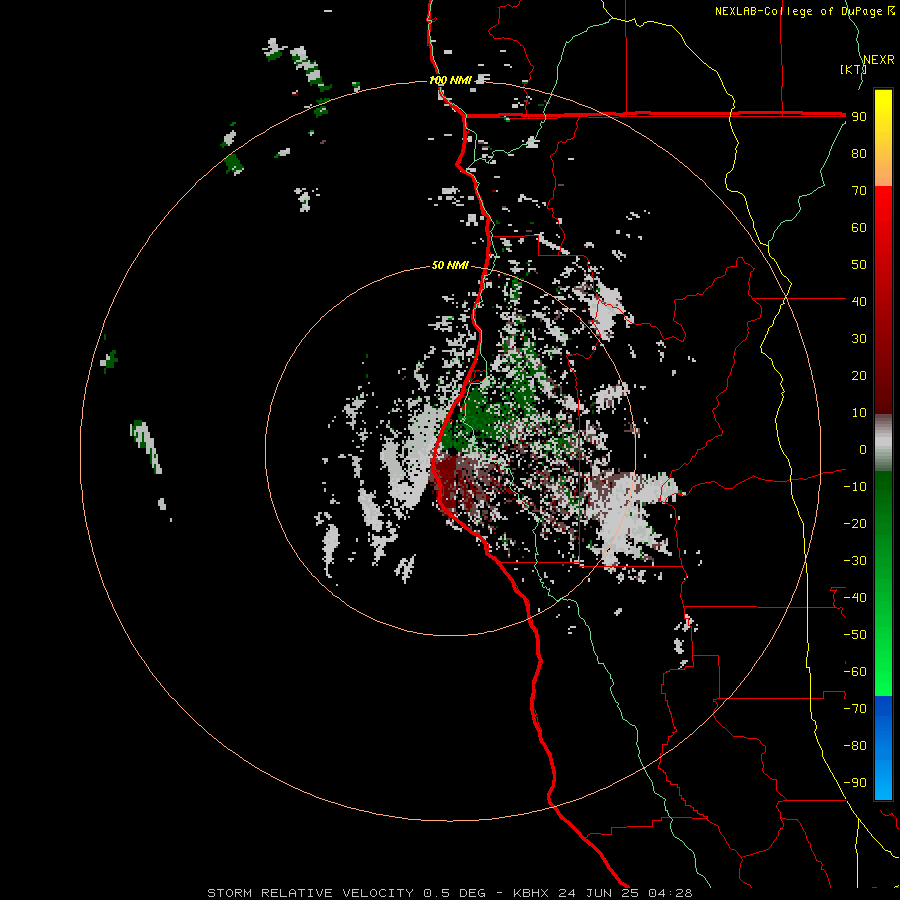
Task: Select the 50 value on velocity scale
Action: point(859,265)
